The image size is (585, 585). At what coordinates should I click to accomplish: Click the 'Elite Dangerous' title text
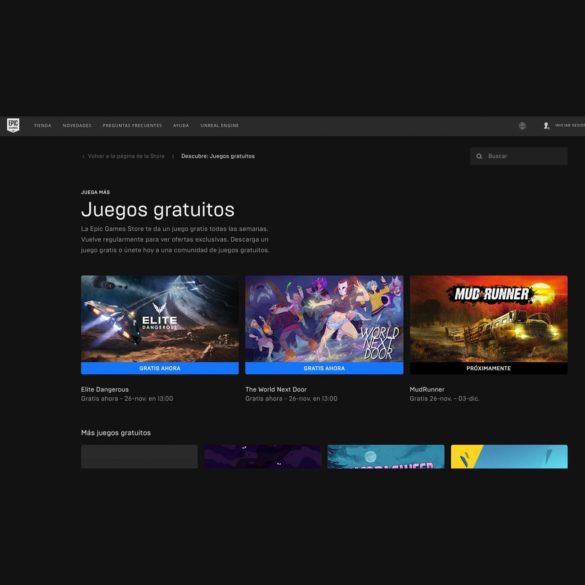click(105, 390)
